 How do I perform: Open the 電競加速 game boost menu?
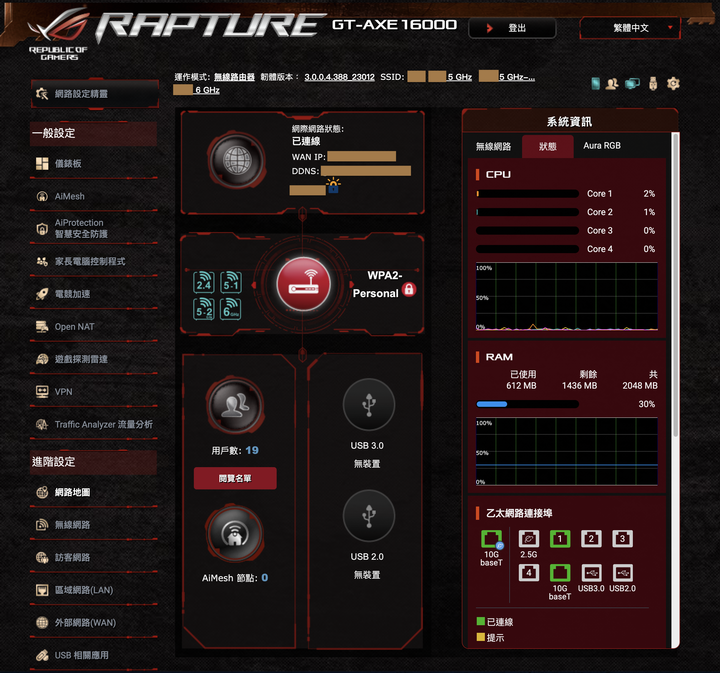coord(94,294)
